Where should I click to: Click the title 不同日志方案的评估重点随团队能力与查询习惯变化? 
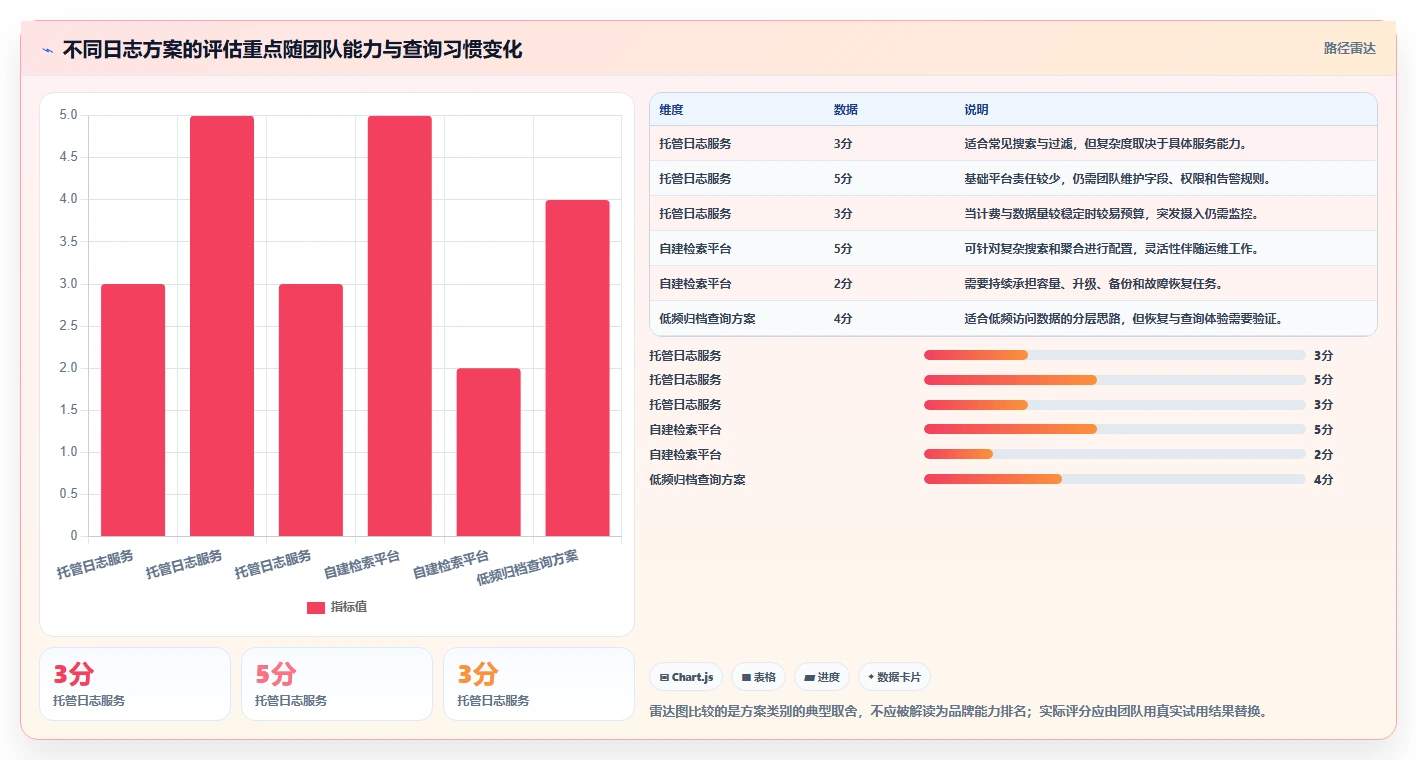coord(292,49)
